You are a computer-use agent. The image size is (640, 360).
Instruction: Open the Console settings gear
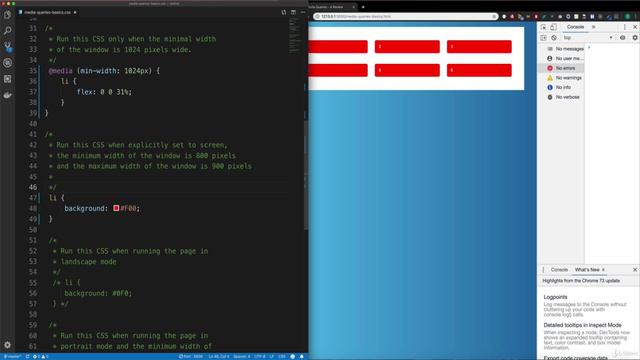(635, 38)
